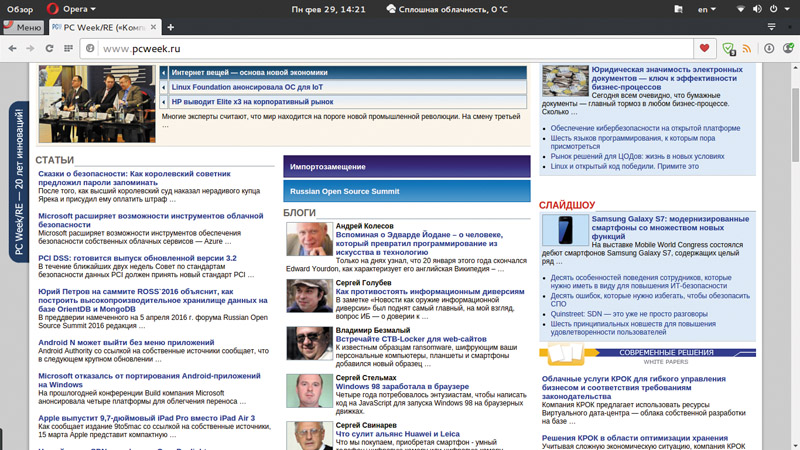Open blog Что сулит альянс Huawei и Leica

tap(397, 434)
